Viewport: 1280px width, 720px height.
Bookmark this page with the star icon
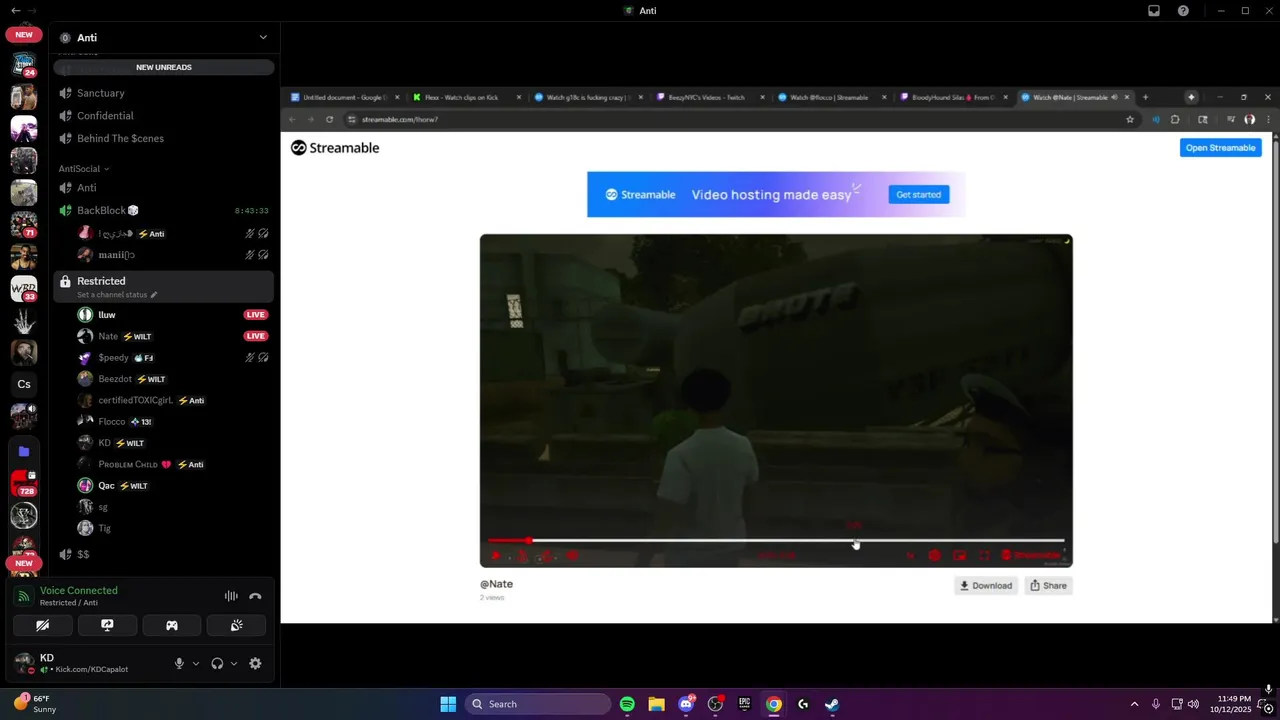(1130, 119)
